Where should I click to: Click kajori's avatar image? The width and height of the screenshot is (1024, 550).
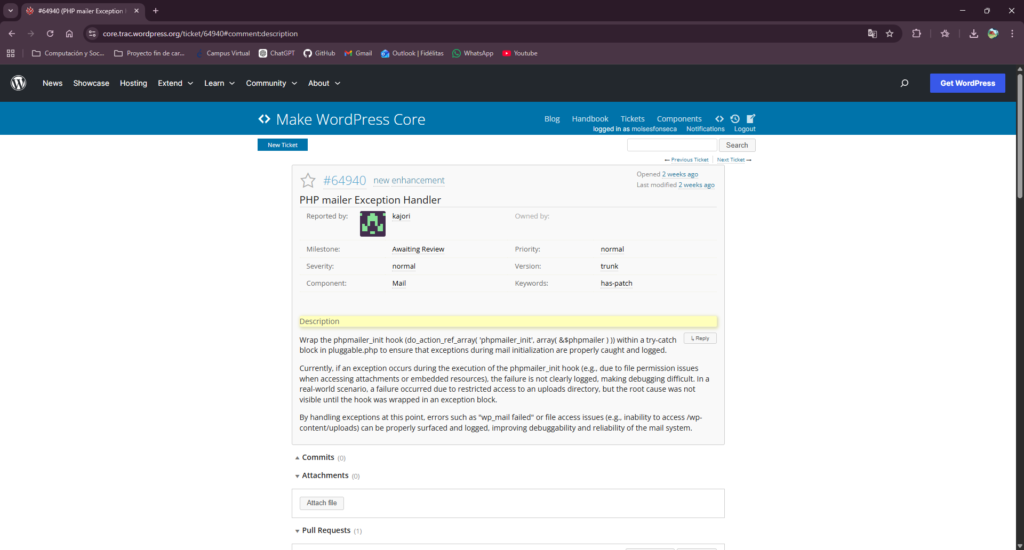pos(372,224)
